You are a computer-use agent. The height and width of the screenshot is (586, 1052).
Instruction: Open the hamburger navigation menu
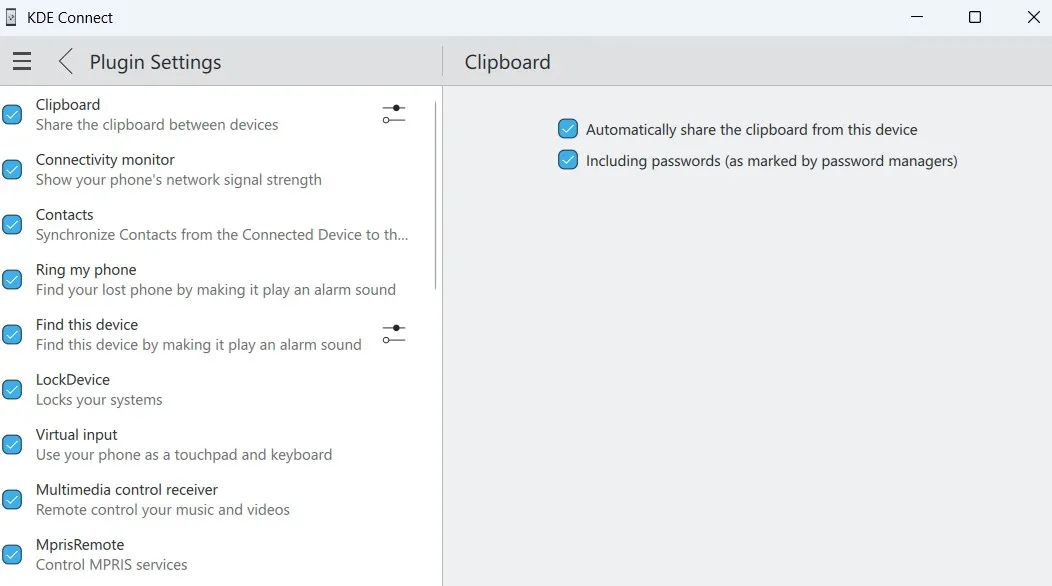pos(21,61)
